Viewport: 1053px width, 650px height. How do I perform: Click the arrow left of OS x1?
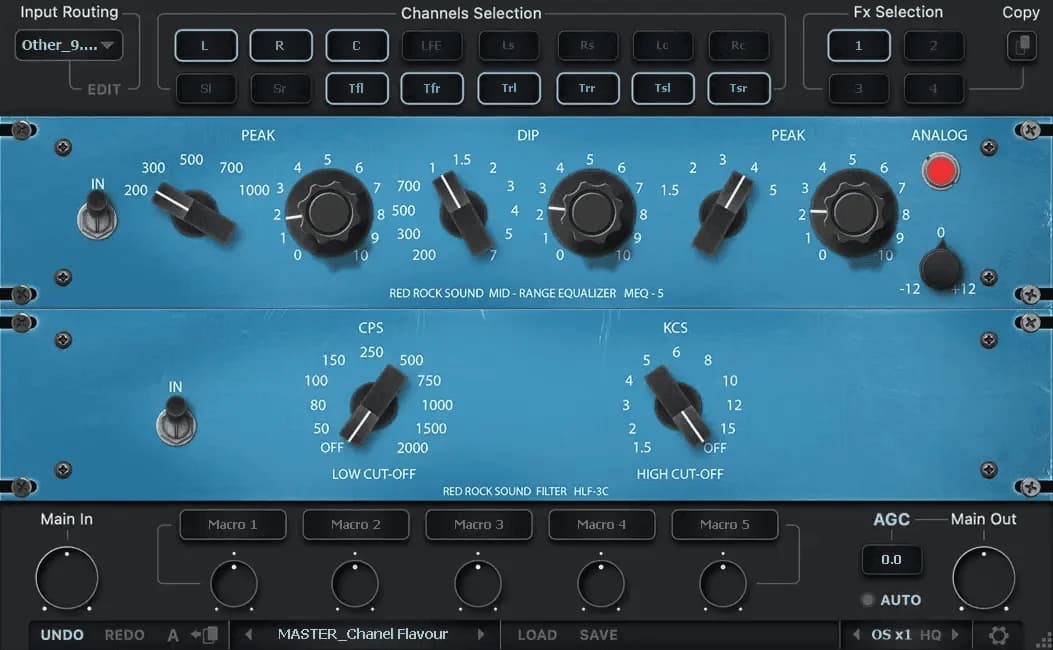[x=856, y=635]
